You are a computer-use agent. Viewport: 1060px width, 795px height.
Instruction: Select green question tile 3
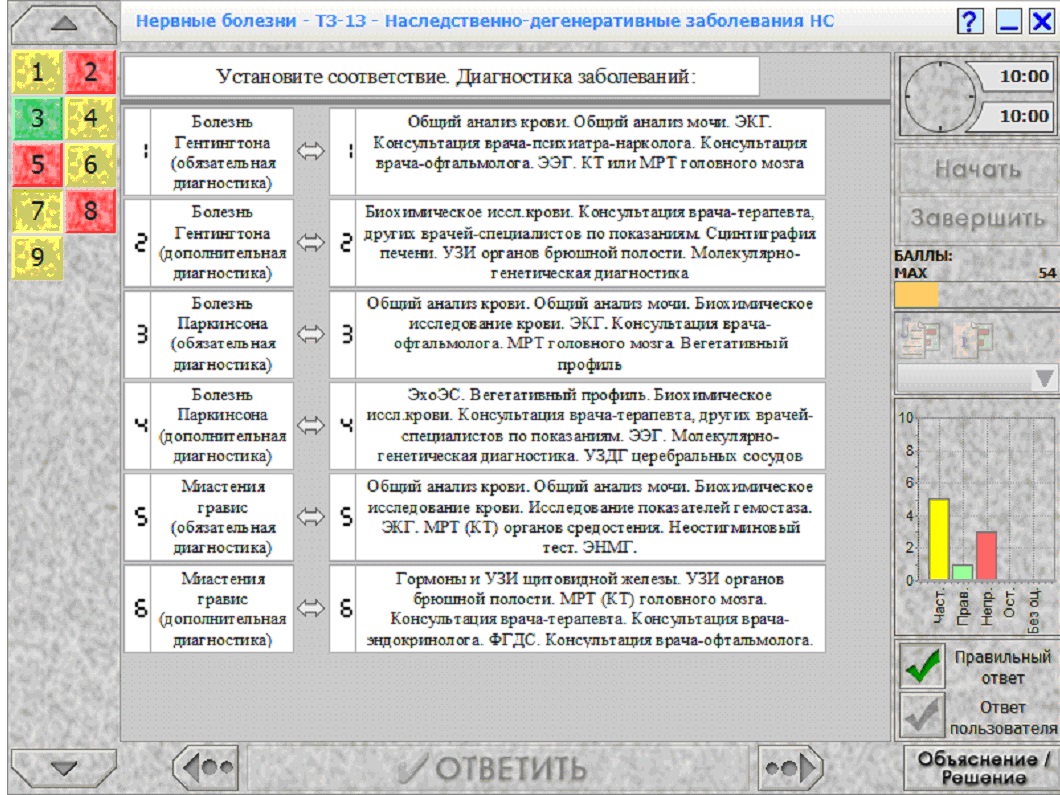[37, 118]
